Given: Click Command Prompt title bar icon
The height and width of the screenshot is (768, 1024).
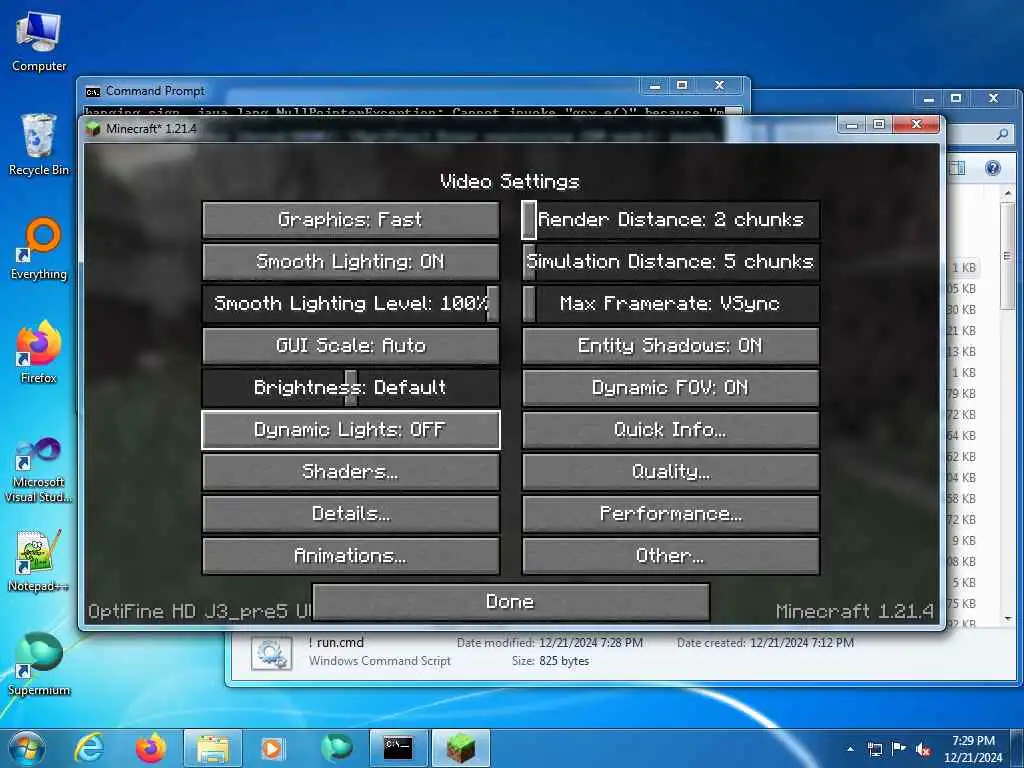Looking at the screenshot, I should [93, 91].
